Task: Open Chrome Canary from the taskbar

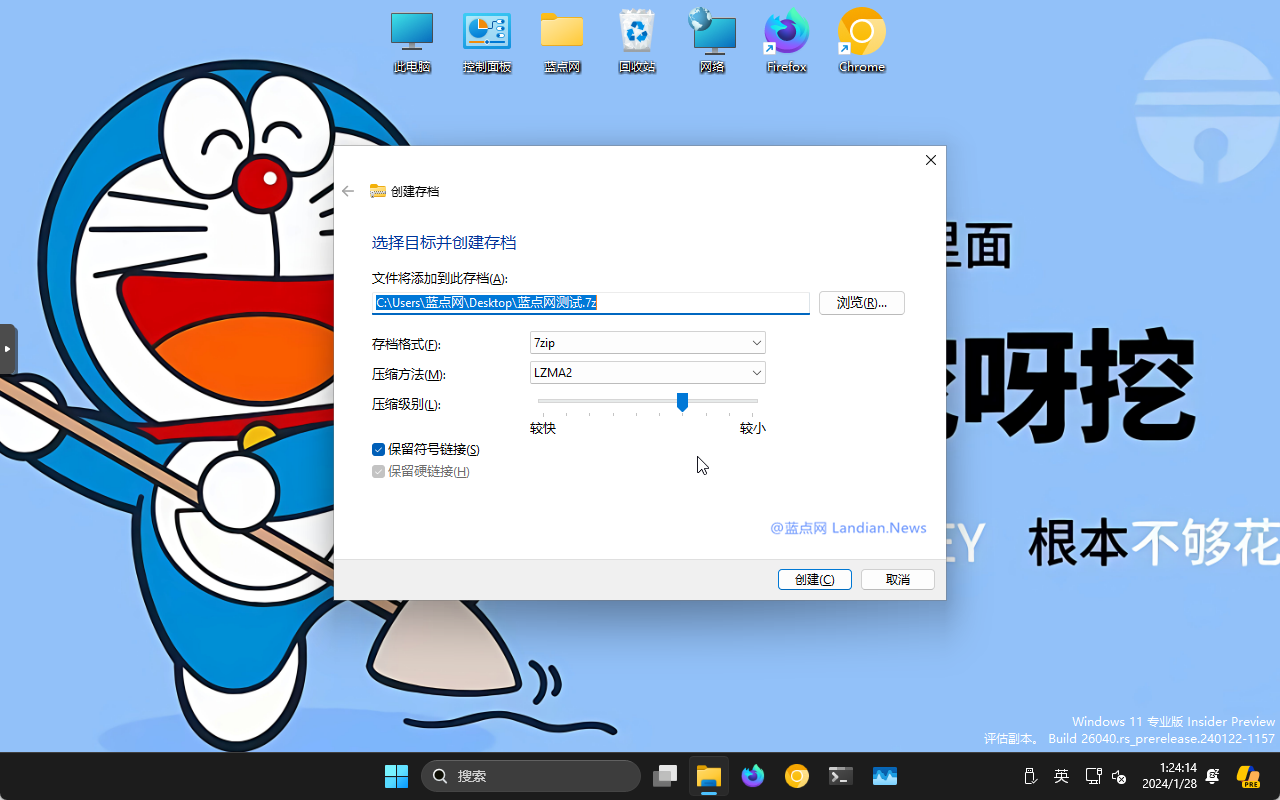Action: coord(797,776)
